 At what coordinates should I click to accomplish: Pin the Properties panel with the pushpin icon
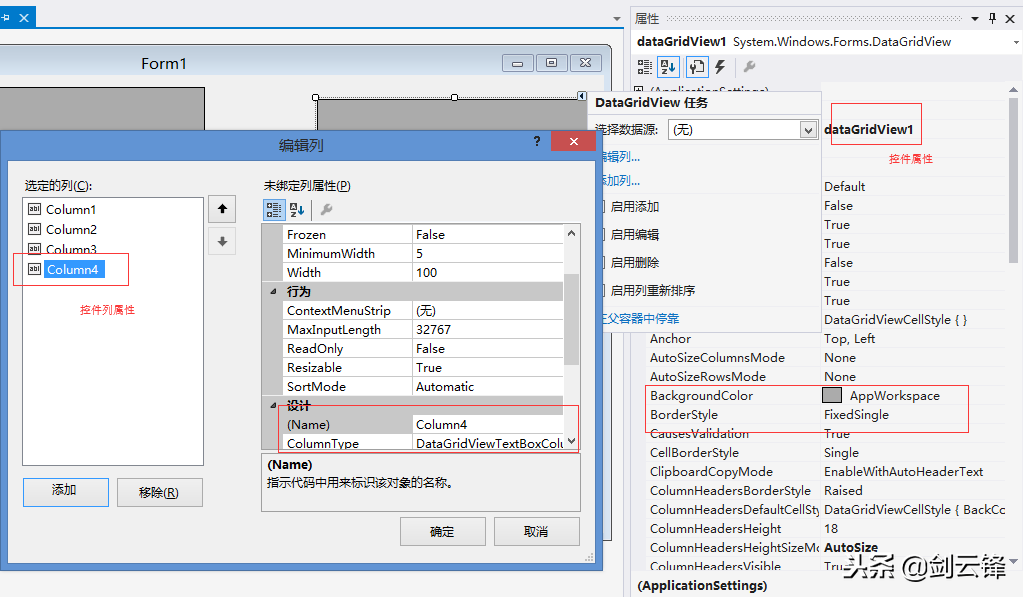(x=992, y=18)
